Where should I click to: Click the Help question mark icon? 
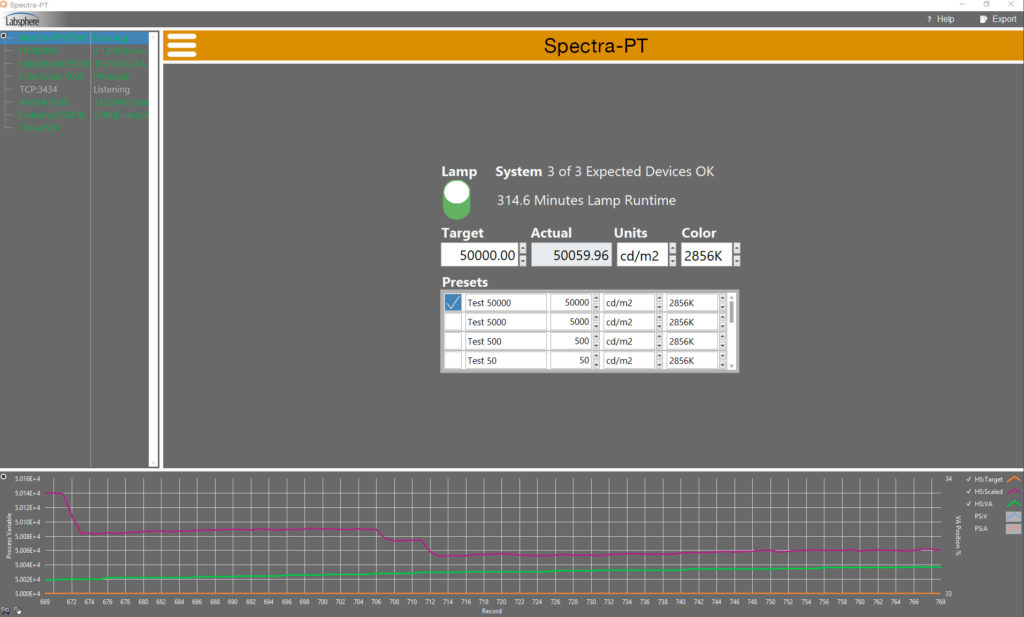(x=929, y=20)
